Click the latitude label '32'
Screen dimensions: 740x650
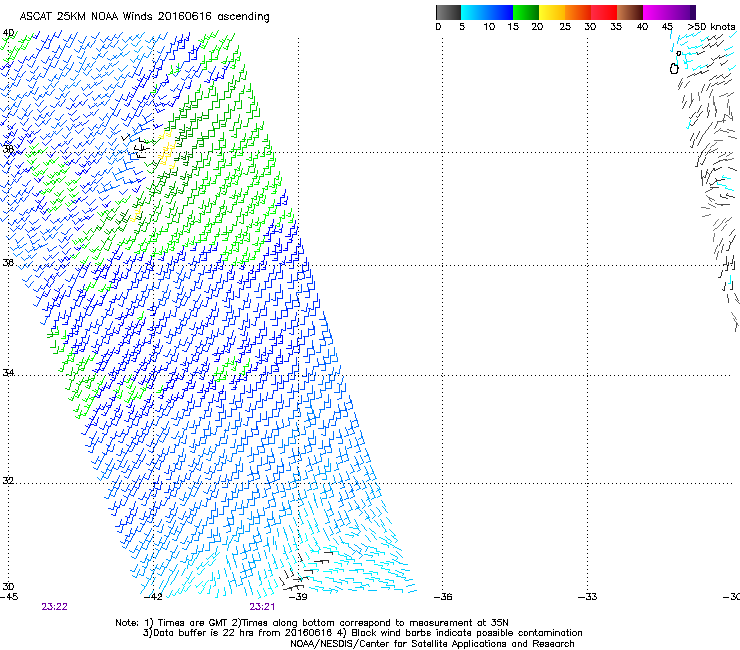click(8, 481)
